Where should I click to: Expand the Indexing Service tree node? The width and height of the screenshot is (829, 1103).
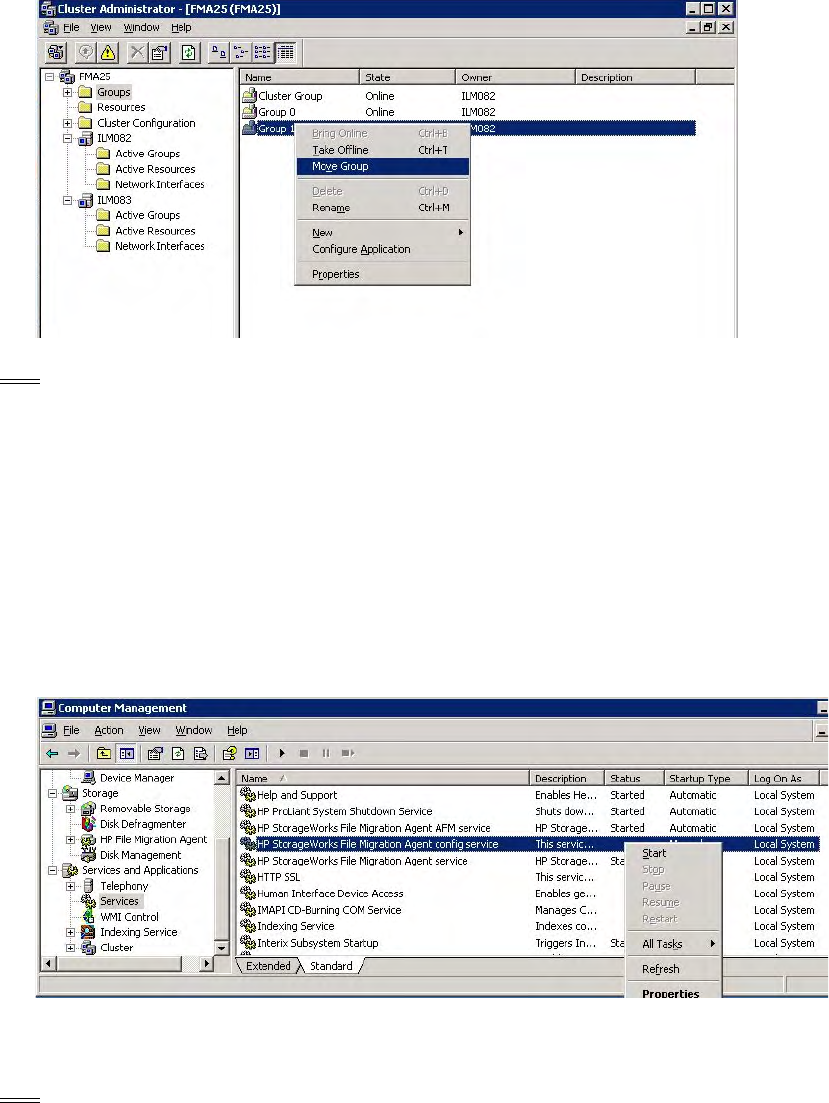pyautogui.click(x=70, y=933)
